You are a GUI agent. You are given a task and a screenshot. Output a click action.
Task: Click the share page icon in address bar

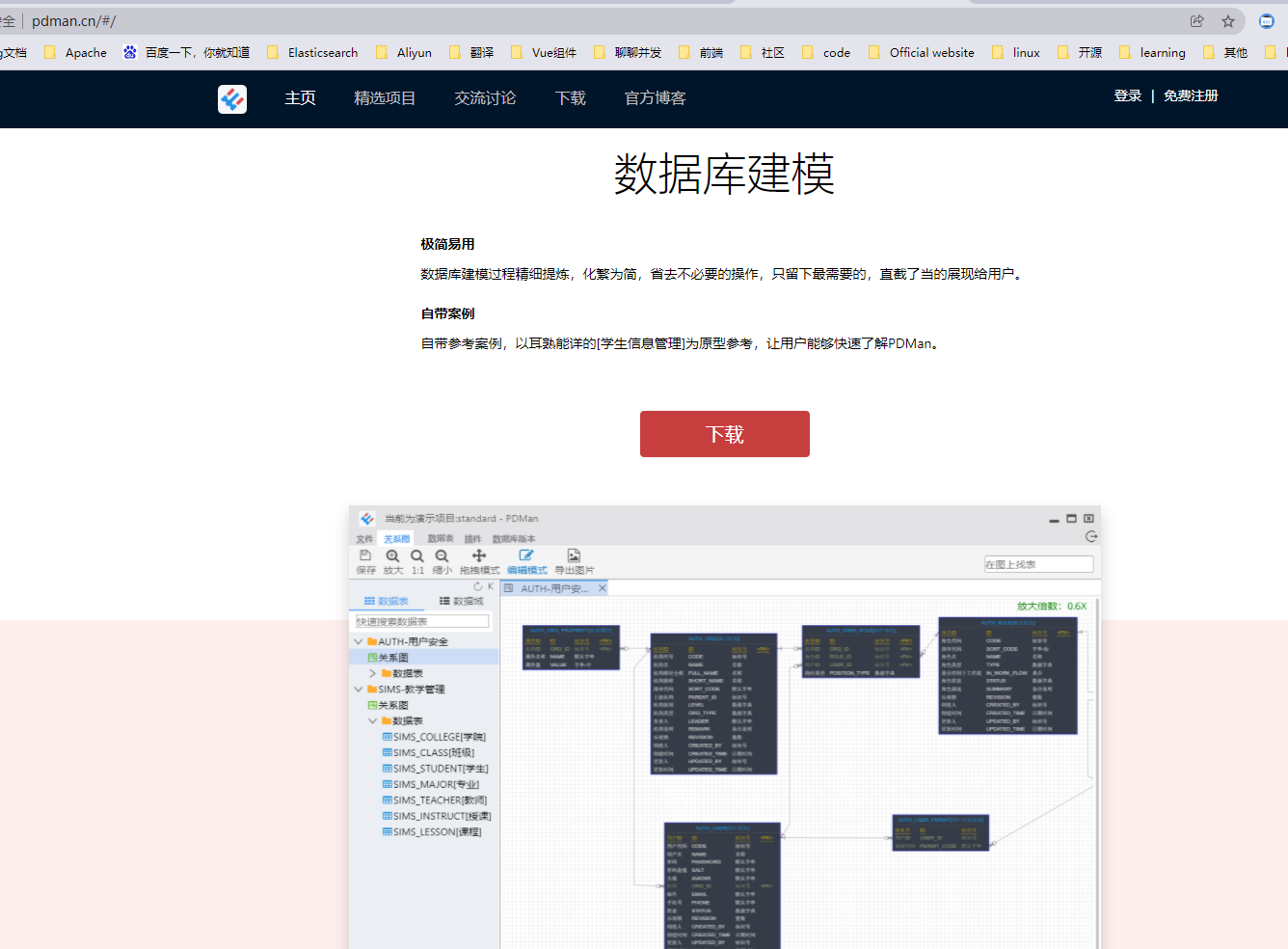pos(1197,21)
